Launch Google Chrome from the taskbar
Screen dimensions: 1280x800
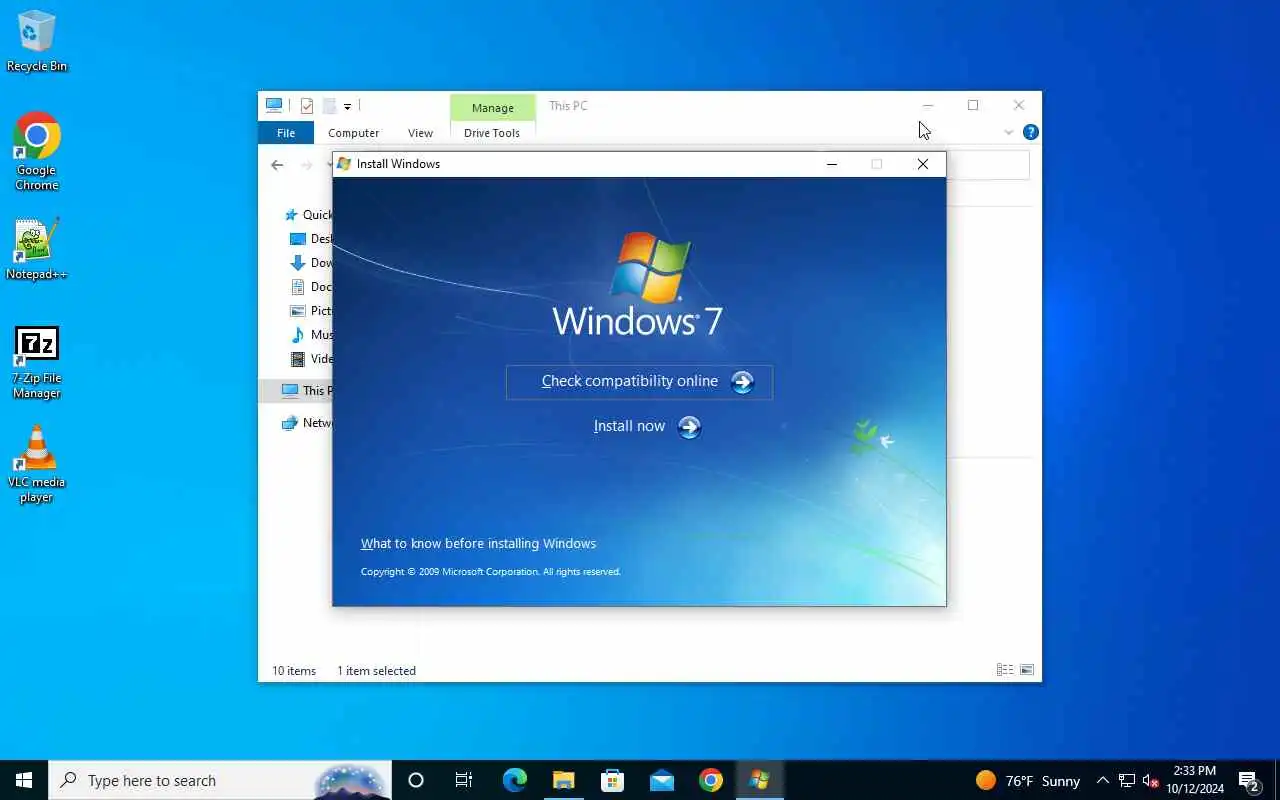pyautogui.click(x=711, y=780)
